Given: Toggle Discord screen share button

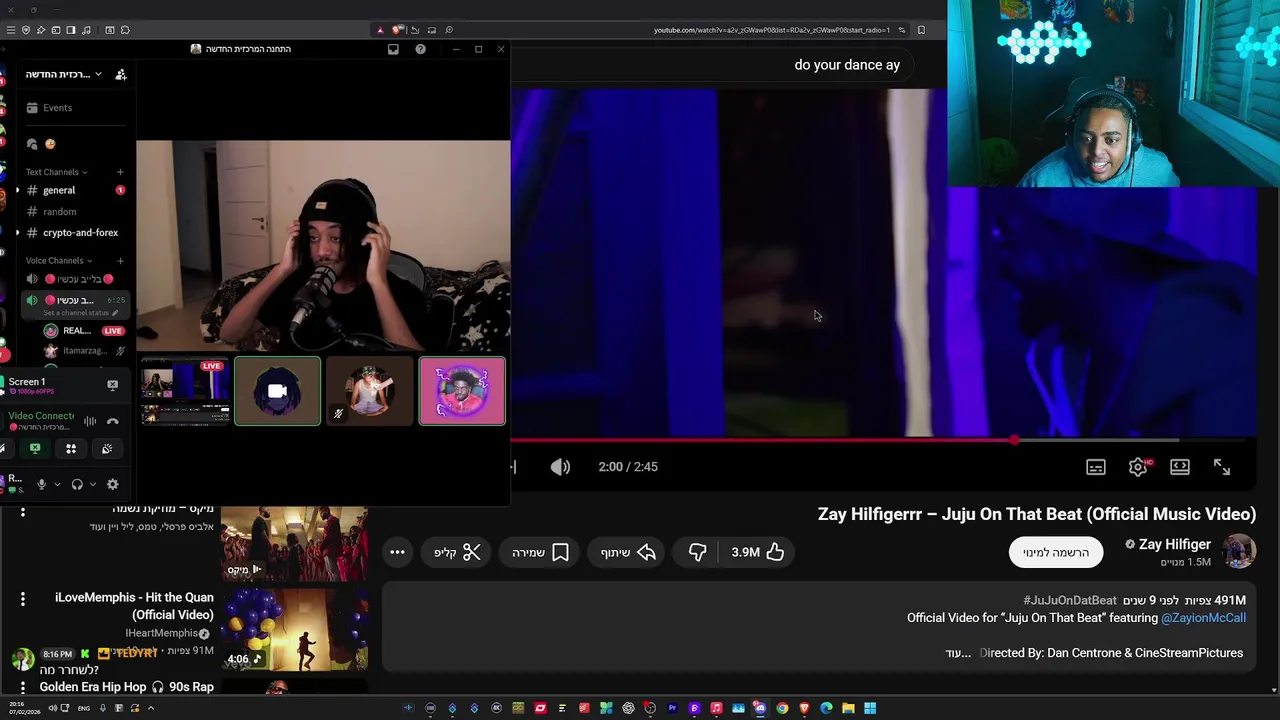Looking at the screenshot, I should pos(35,449).
